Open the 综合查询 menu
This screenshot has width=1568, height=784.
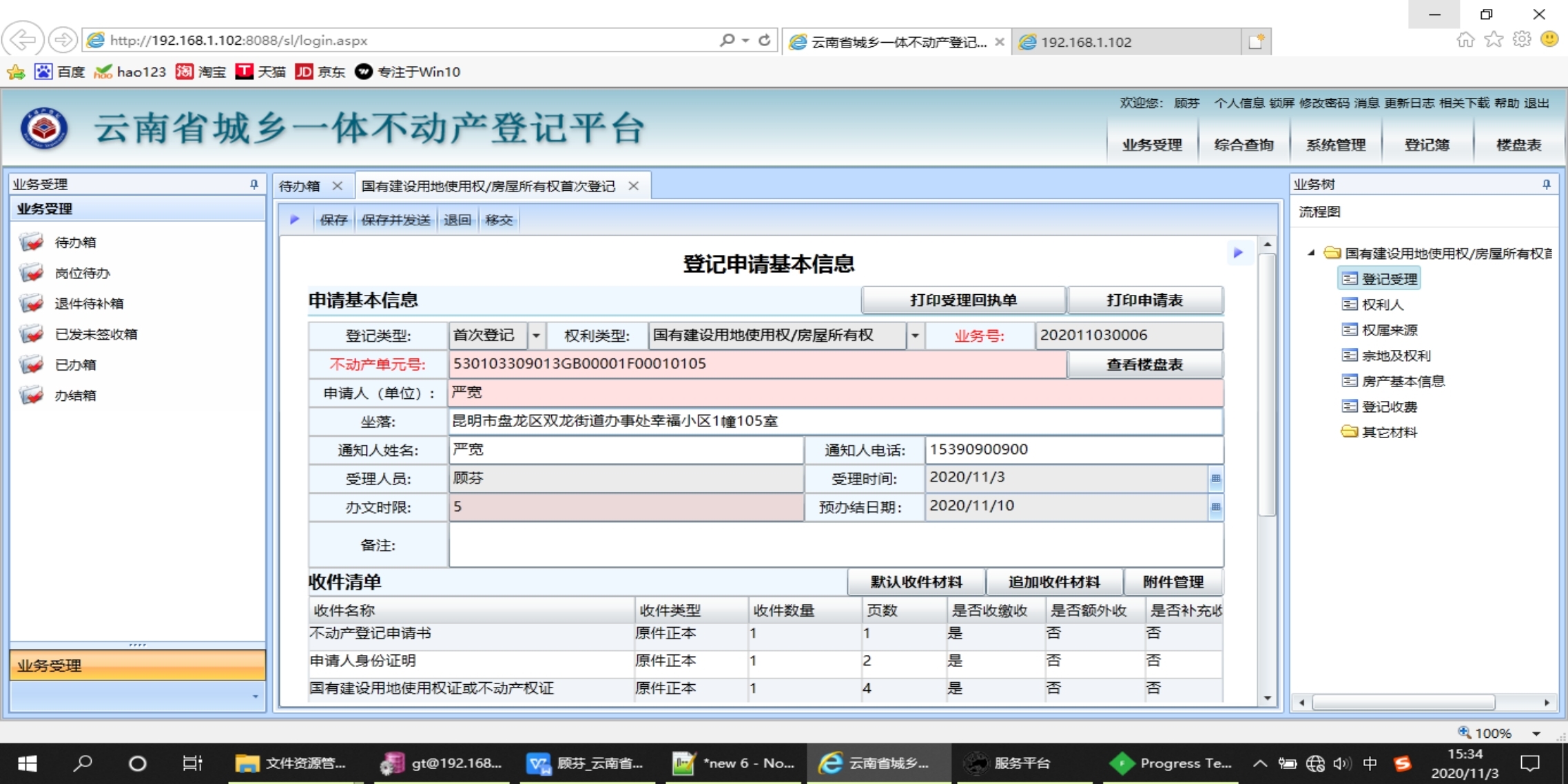tap(1244, 145)
